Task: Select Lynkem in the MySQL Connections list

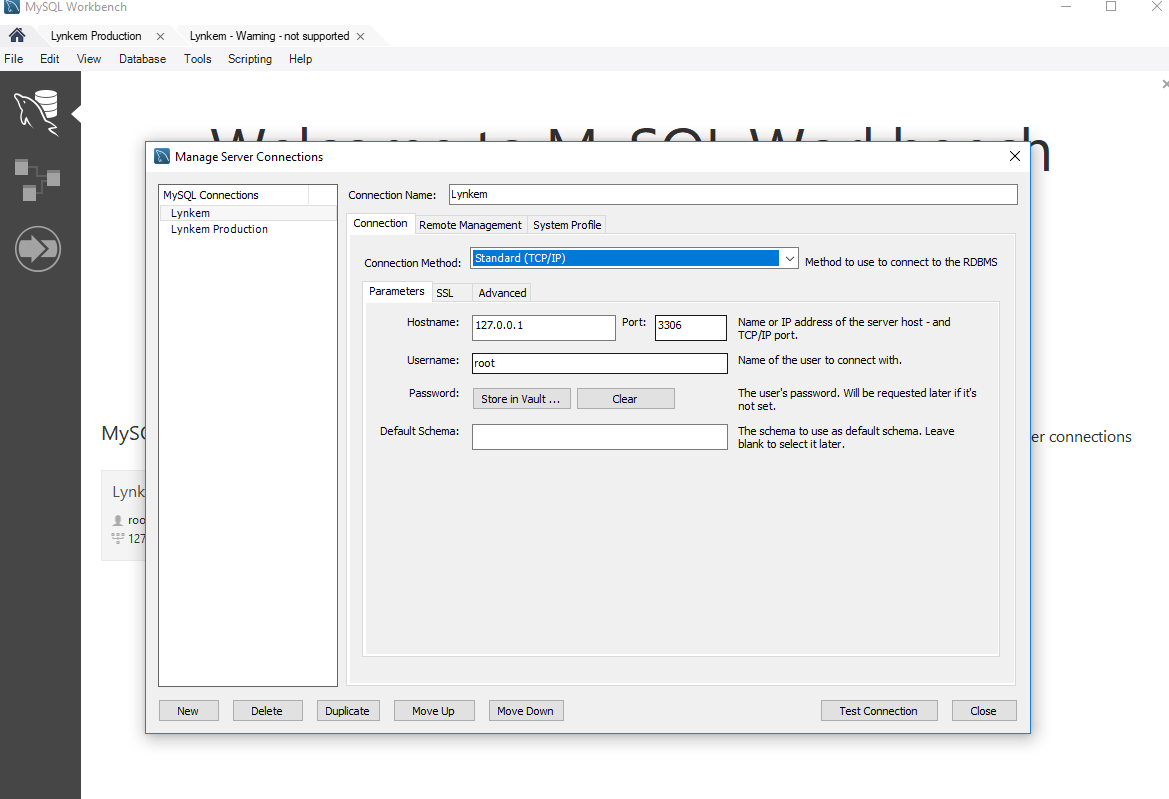Action: pyautogui.click(x=248, y=213)
